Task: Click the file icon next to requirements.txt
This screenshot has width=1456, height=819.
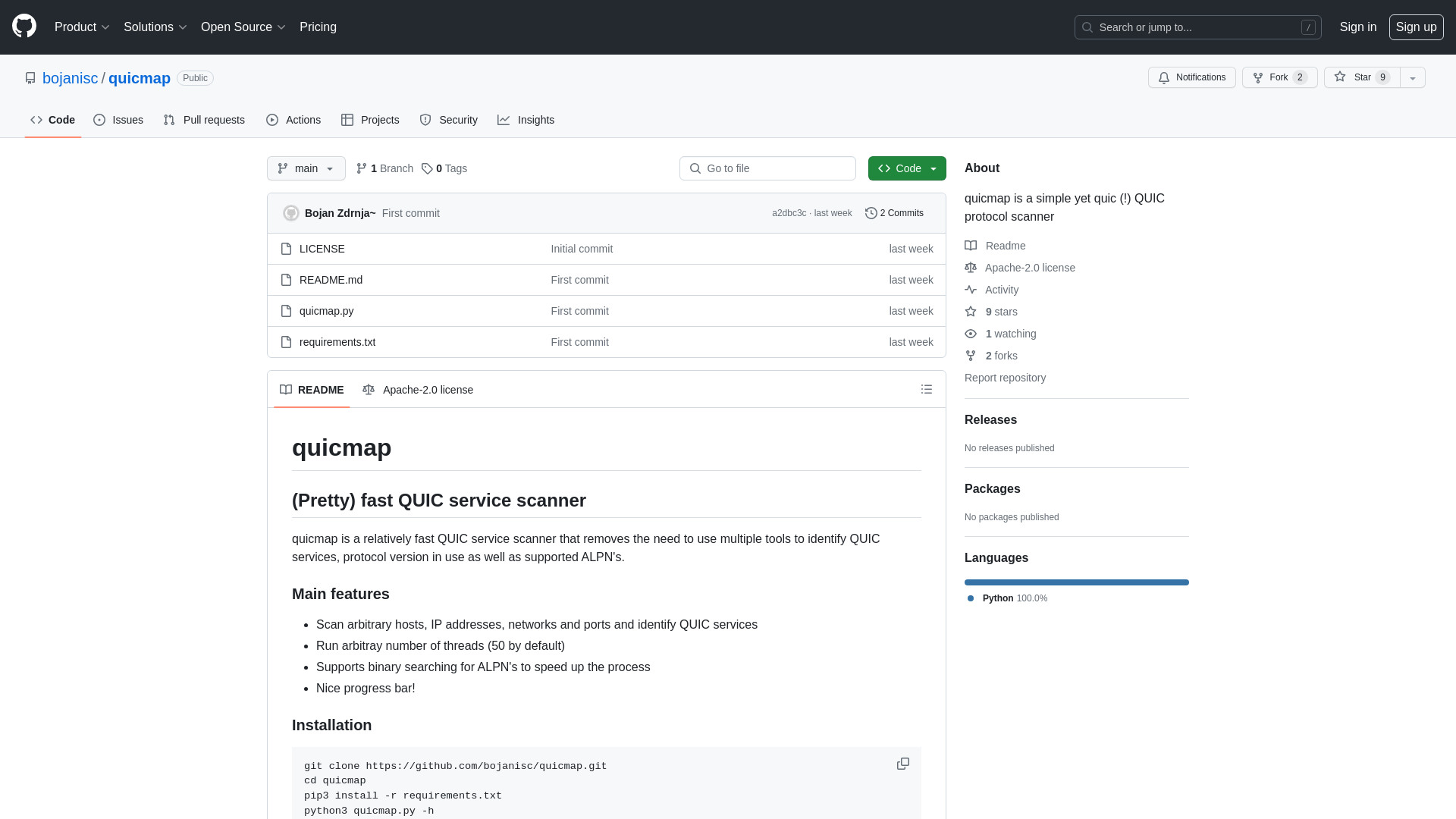Action: [x=286, y=342]
